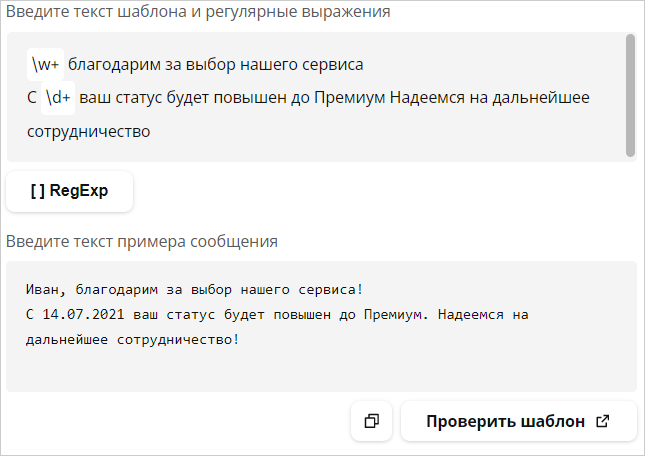
Task: Click the Проверить шаблон button
Action: (x=519, y=421)
